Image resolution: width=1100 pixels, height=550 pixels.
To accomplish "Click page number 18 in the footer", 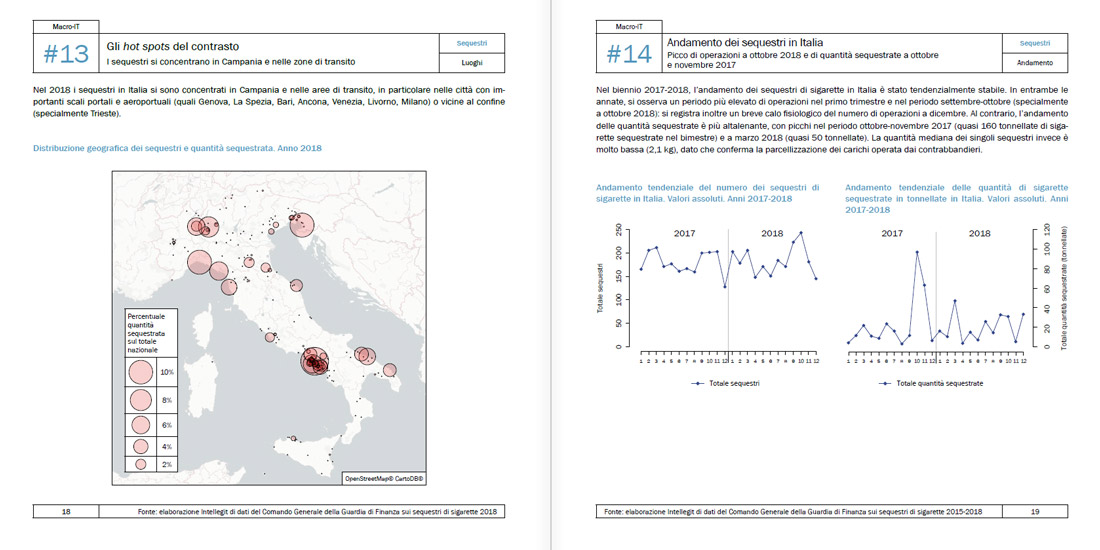I will tap(66, 512).
